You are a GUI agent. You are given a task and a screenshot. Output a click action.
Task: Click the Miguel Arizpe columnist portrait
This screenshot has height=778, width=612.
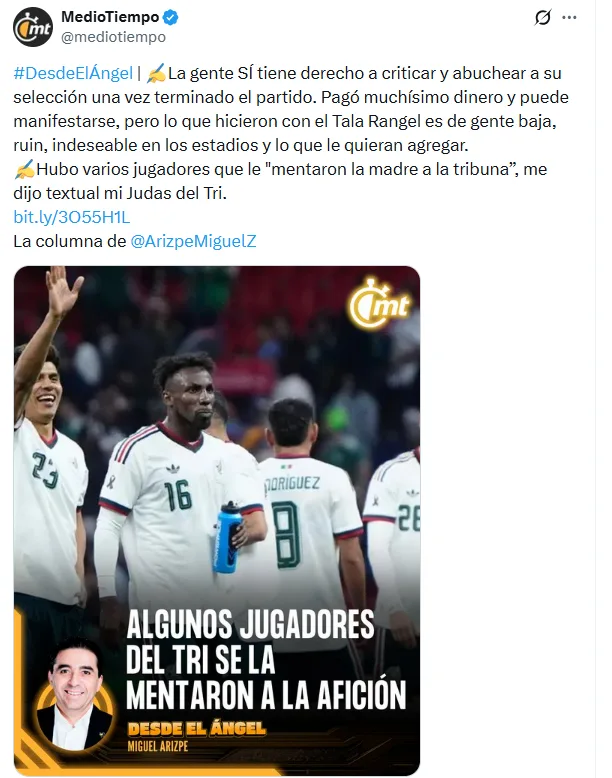pos(76,696)
